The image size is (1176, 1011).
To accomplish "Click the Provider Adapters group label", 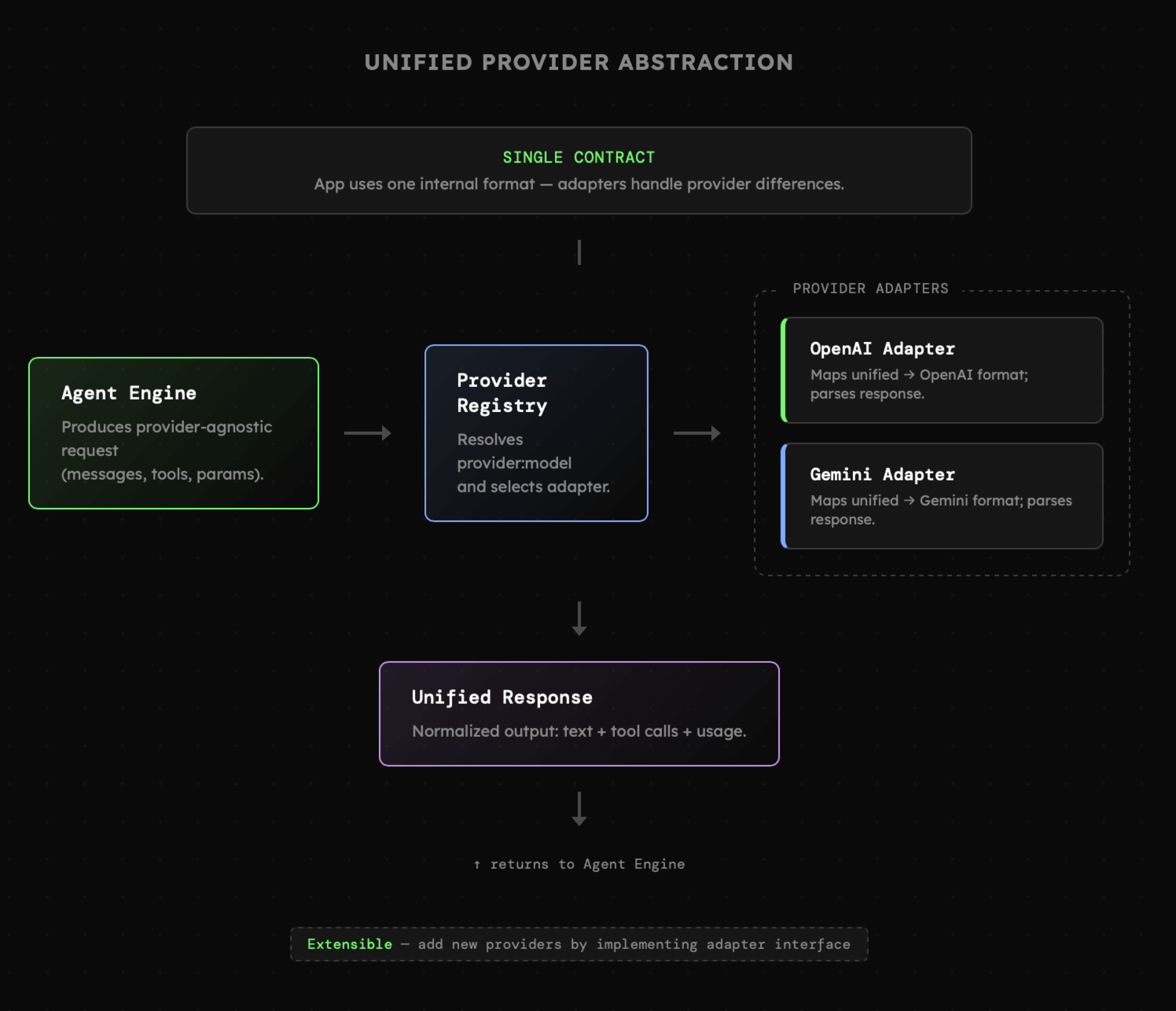I will pyautogui.click(x=870, y=289).
